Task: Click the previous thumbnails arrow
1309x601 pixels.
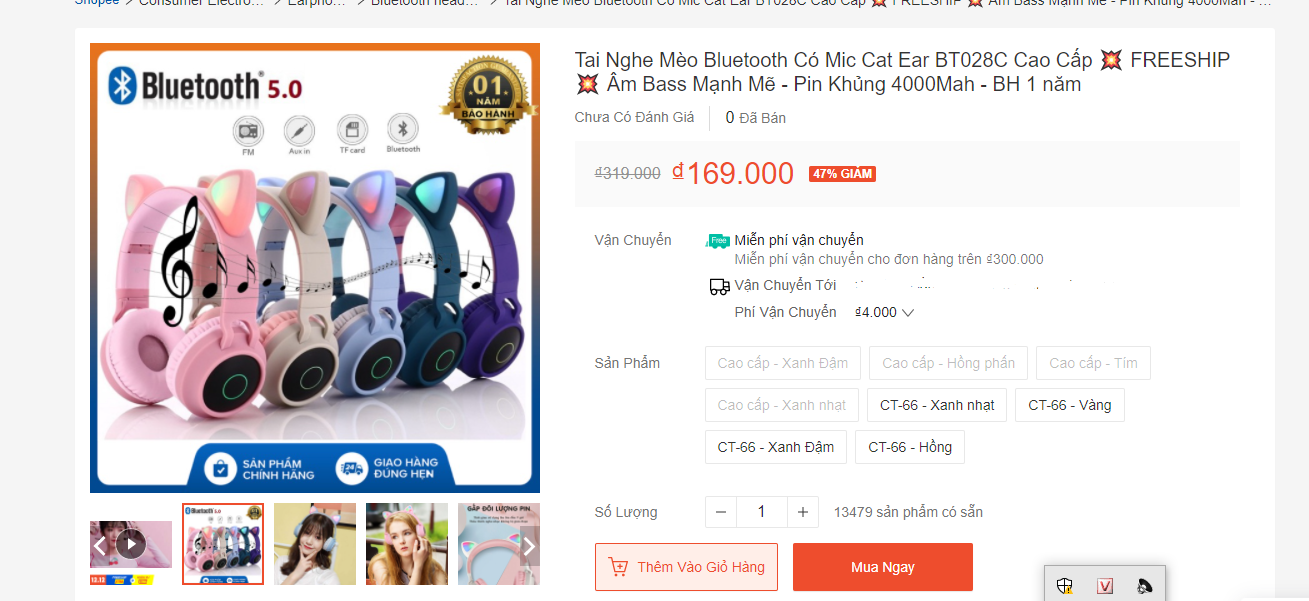Action: 100,546
